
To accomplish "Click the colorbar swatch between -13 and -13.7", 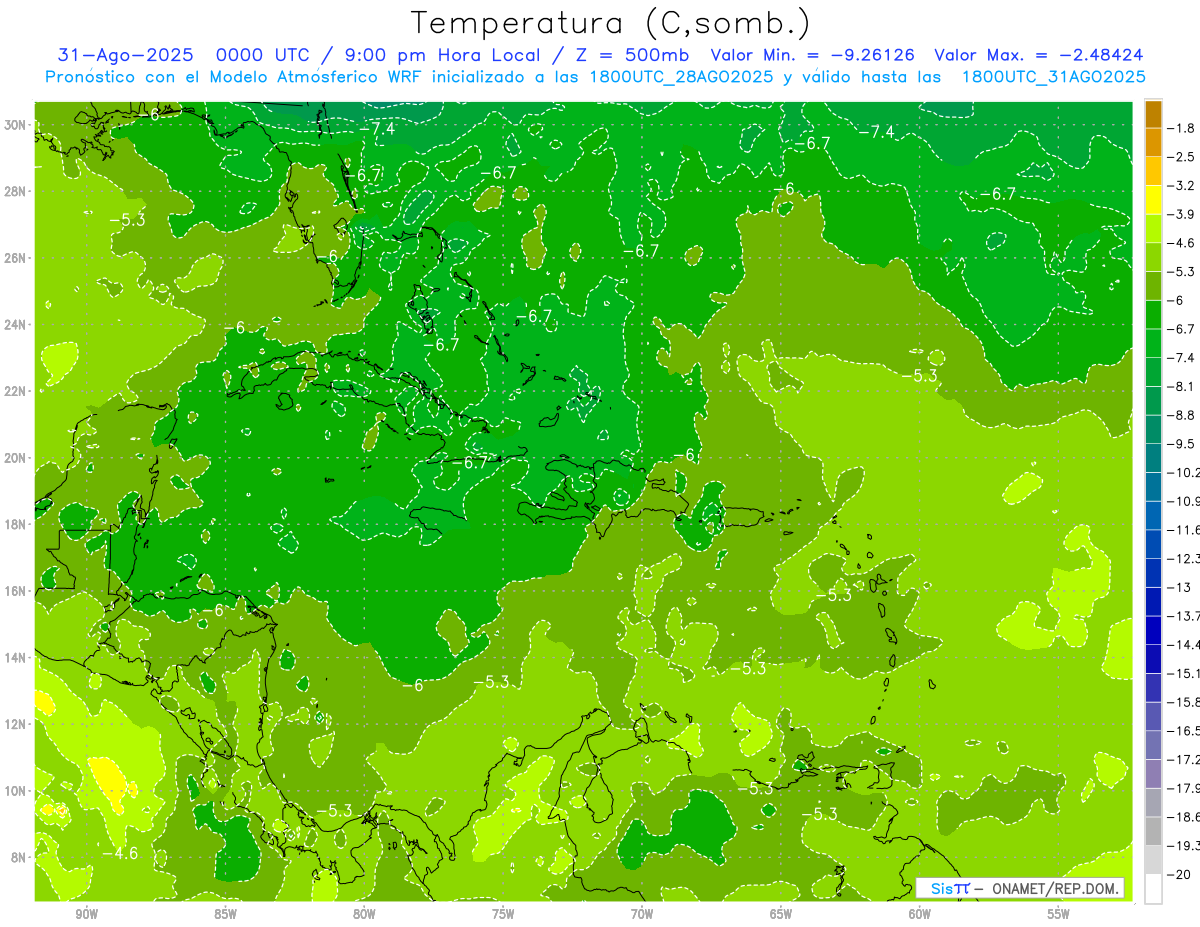I will 1153,601.
